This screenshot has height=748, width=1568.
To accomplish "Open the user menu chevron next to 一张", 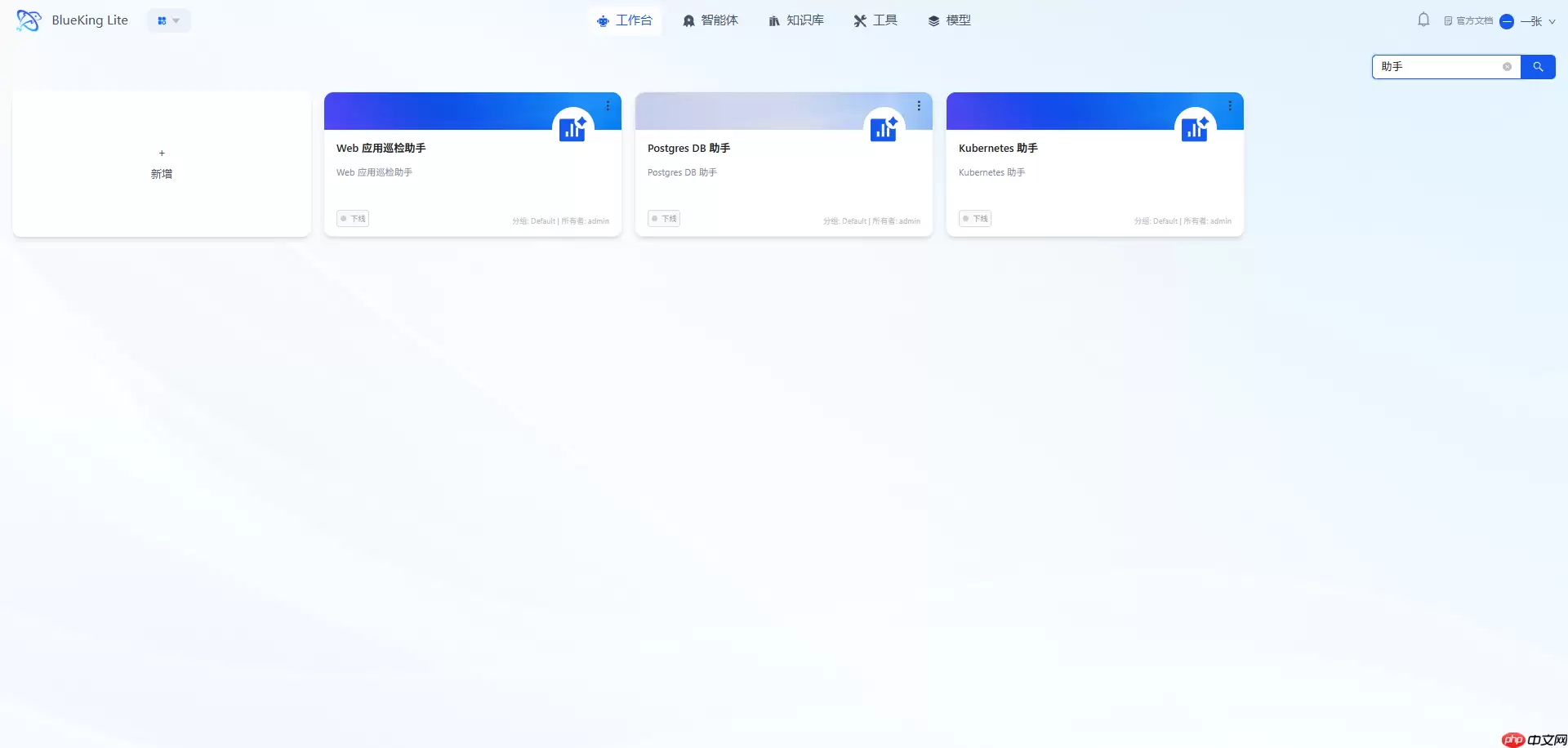I will (1554, 20).
